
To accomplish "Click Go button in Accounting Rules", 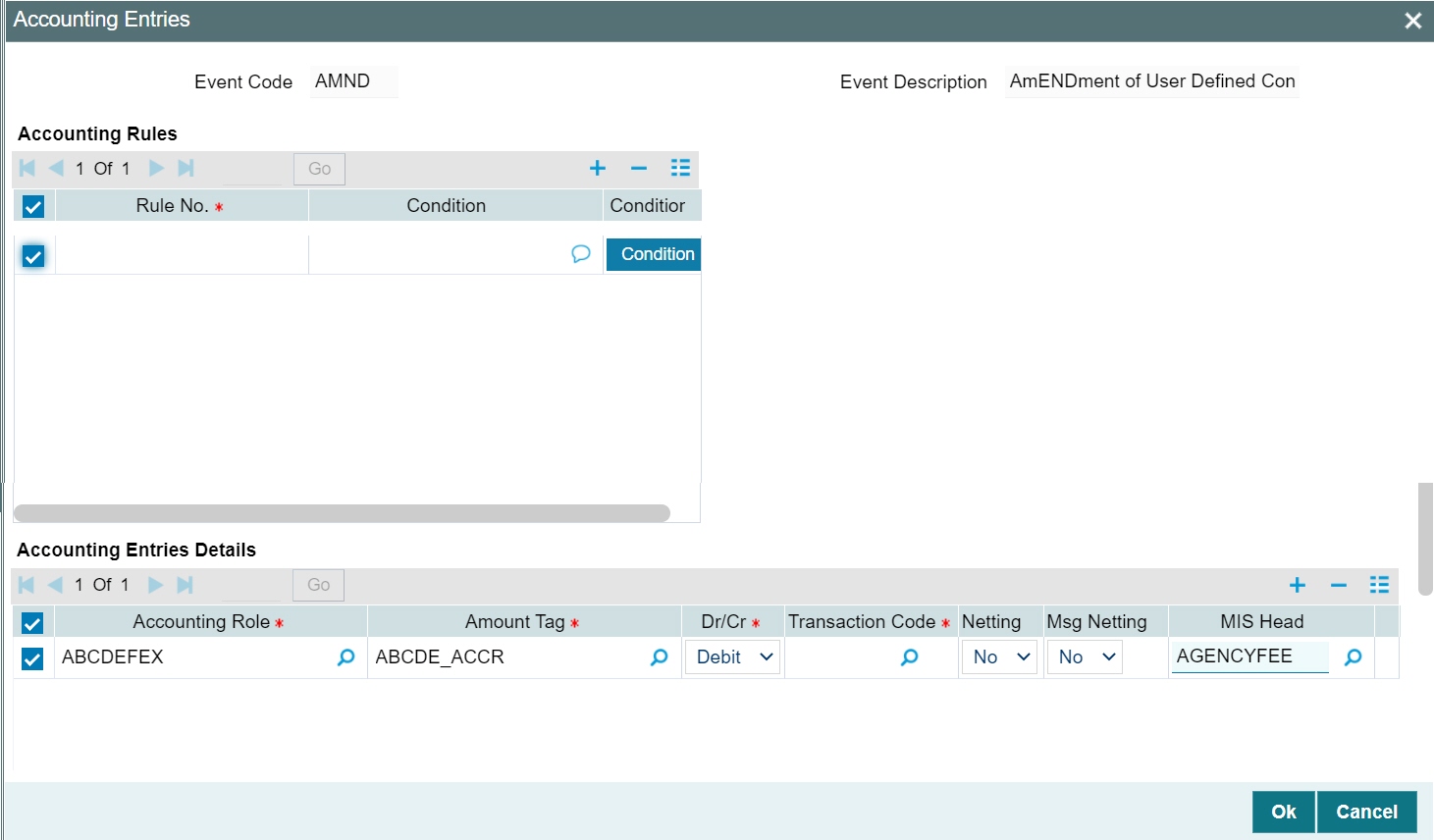I will pos(319,169).
